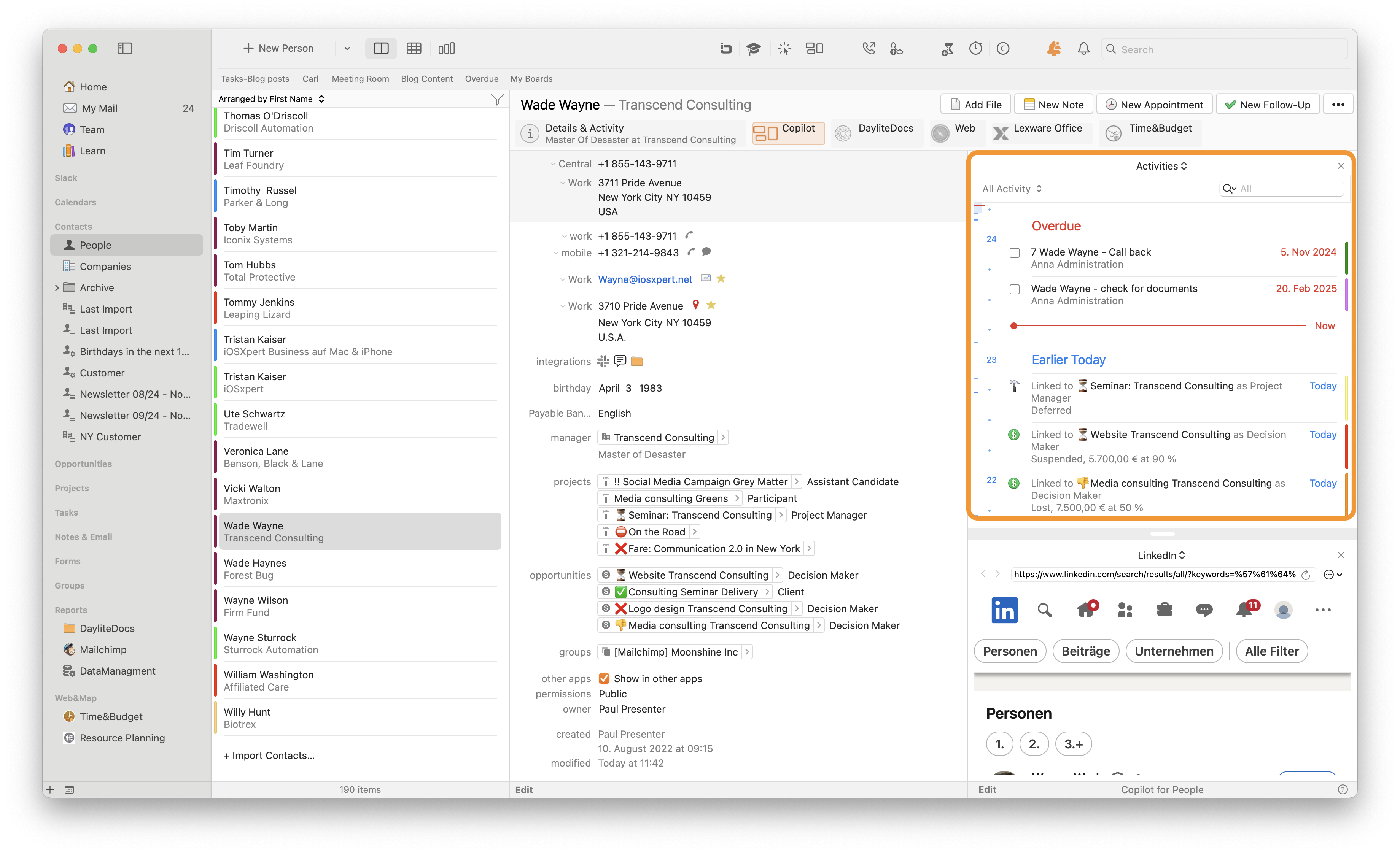Click the LinkedIn logo home icon
The height and width of the screenshot is (854, 1400).
[1004, 610]
